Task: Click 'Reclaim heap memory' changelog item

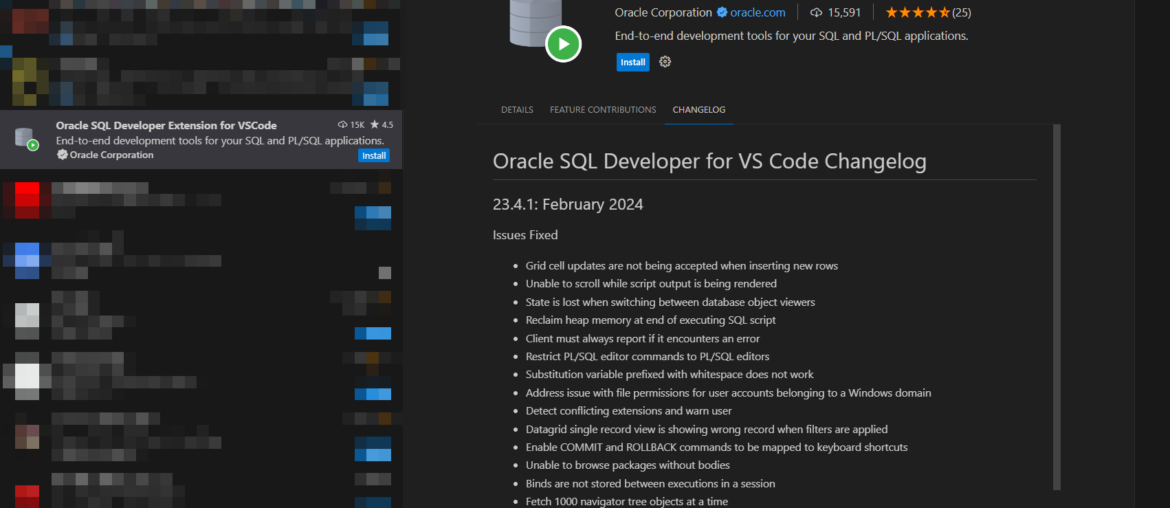Action: 651,320
